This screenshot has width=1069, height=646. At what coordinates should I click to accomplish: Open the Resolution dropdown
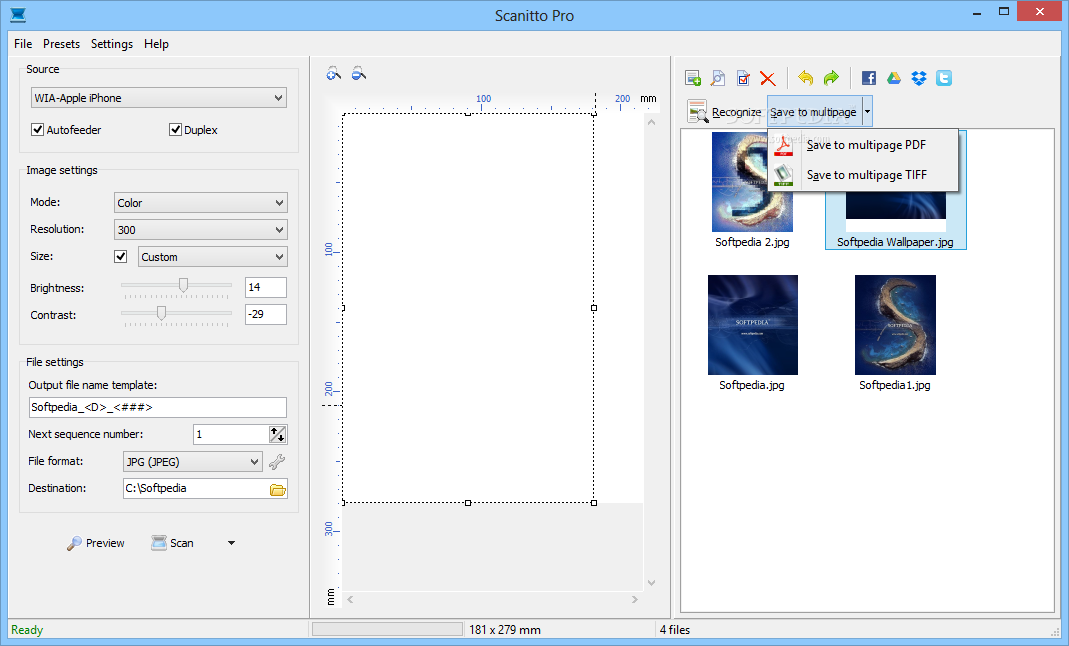click(x=200, y=230)
